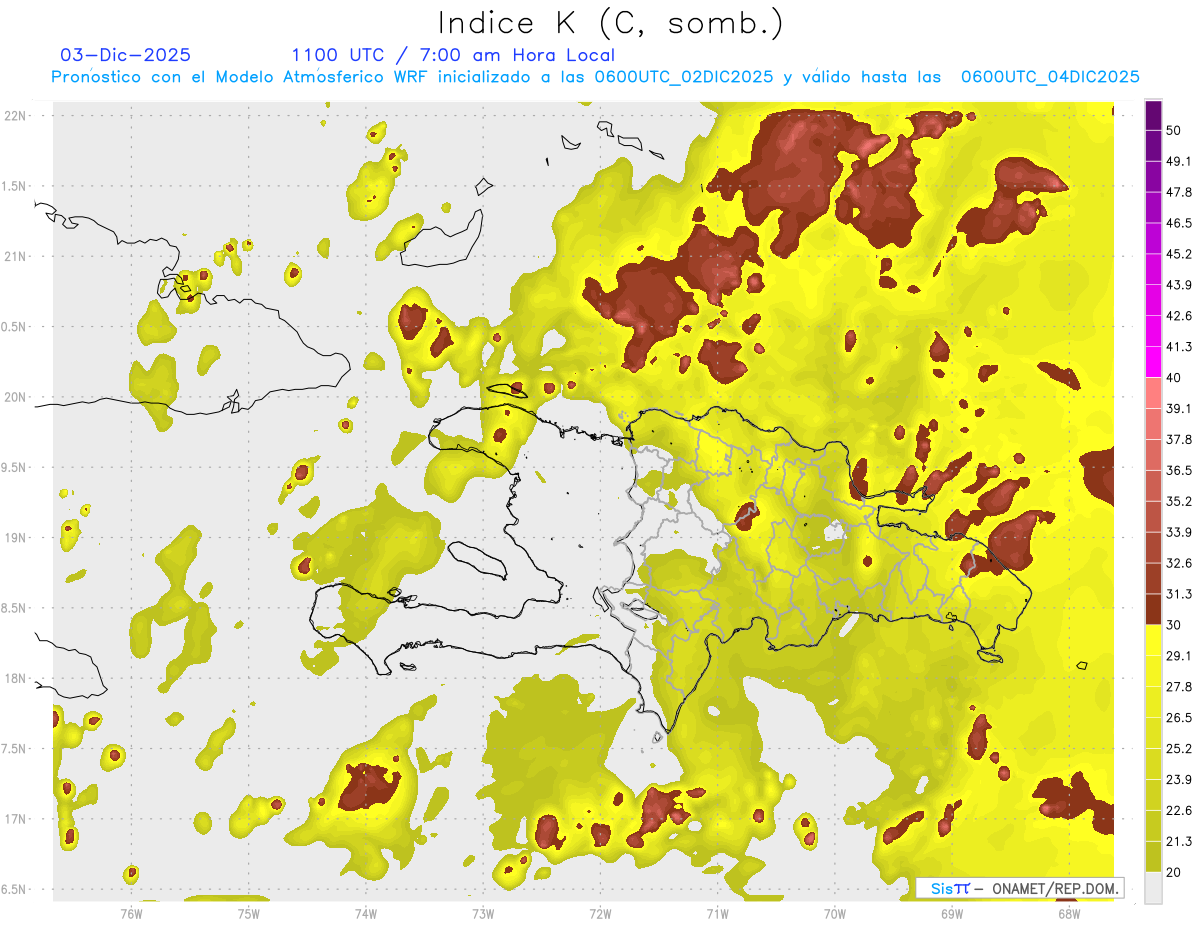Screen dimensions: 1200x927
Task: Click the legend value "43.9"
Action: coord(1179,285)
